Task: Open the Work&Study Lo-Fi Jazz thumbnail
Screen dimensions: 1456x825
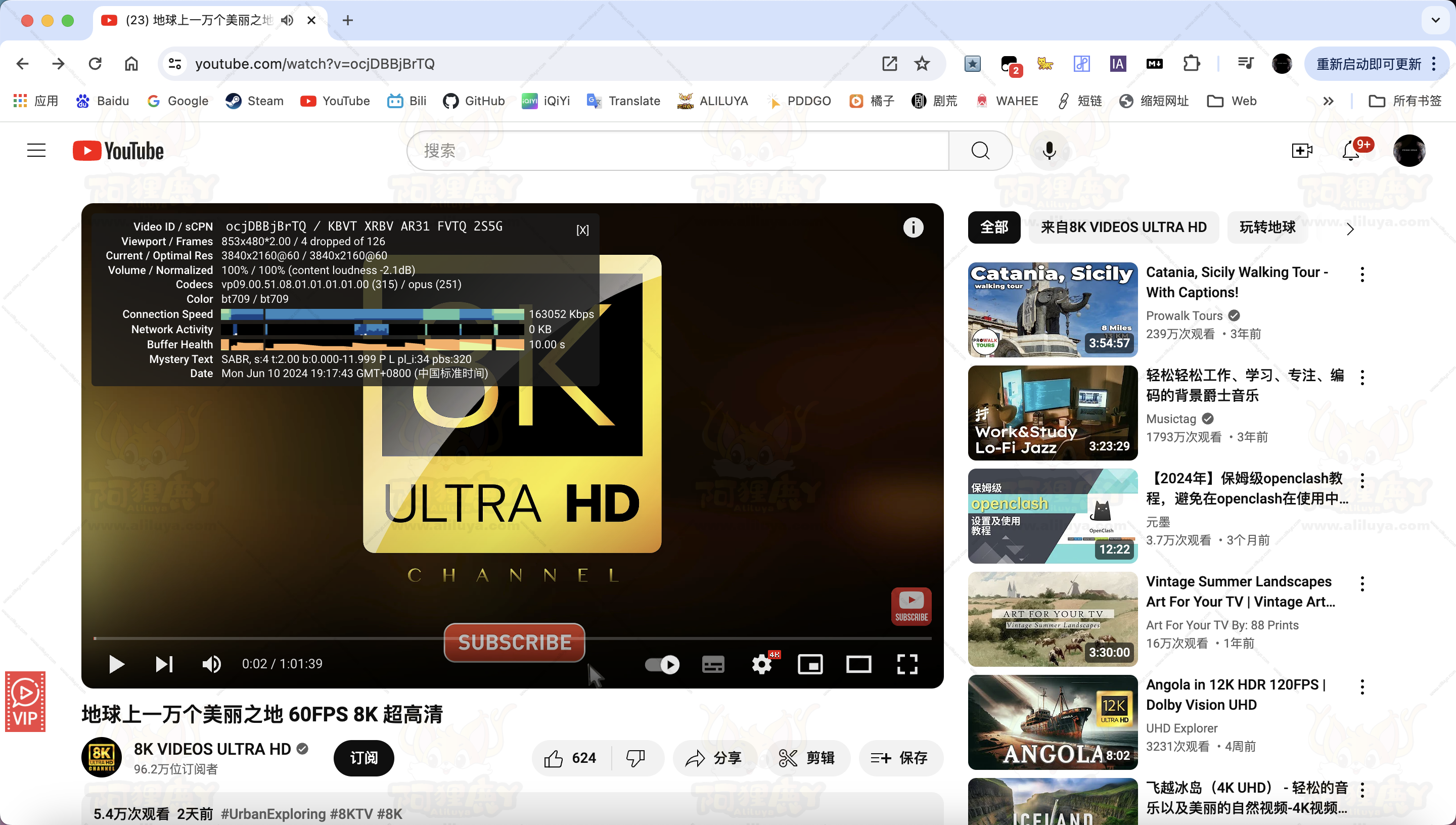Action: [x=1053, y=412]
